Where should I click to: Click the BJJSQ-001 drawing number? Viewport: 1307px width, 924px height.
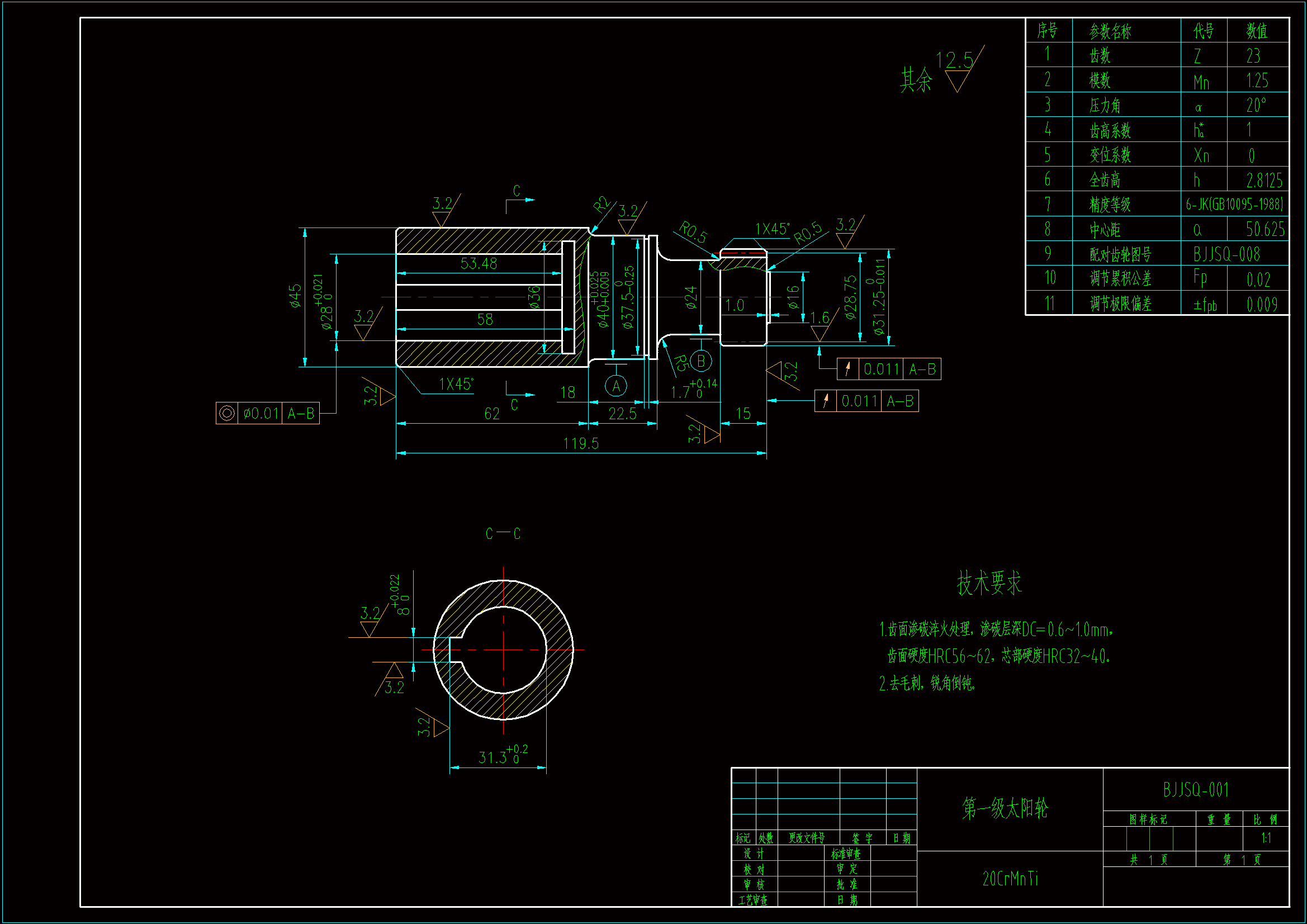1195,790
